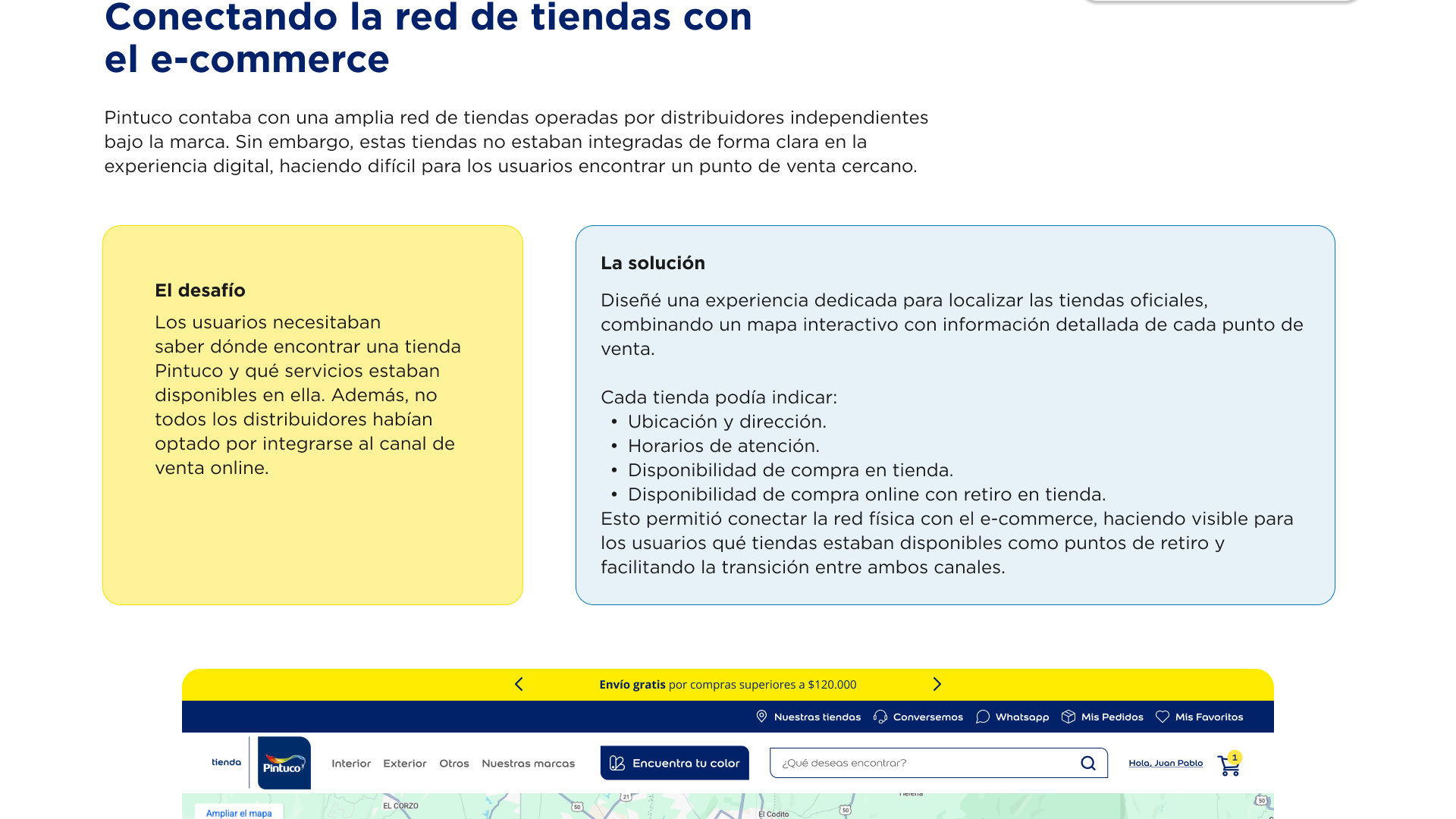
Task: Click the bullet "Ubicación y dirección."
Action: pyautogui.click(x=727, y=422)
